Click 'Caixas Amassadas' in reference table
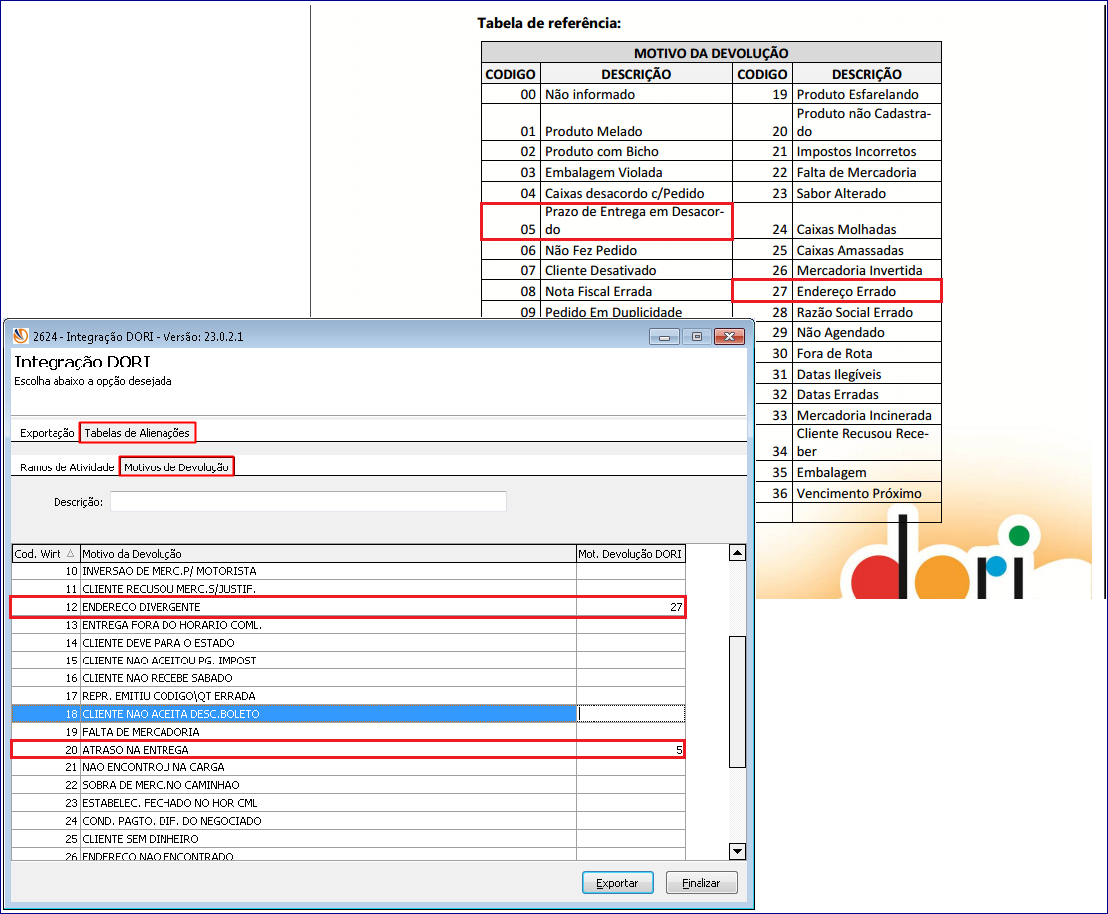This screenshot has height=914, width=1108. pyautogui.click(x=849, y=250)
